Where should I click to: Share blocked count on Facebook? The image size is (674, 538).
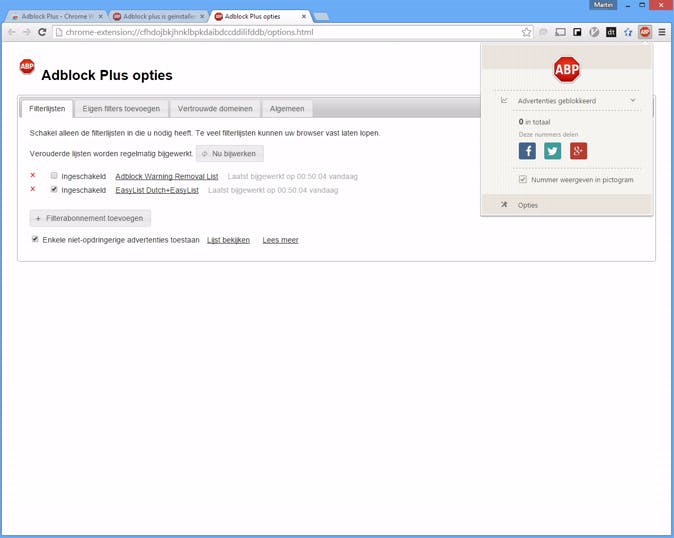(x=527, y=151)
